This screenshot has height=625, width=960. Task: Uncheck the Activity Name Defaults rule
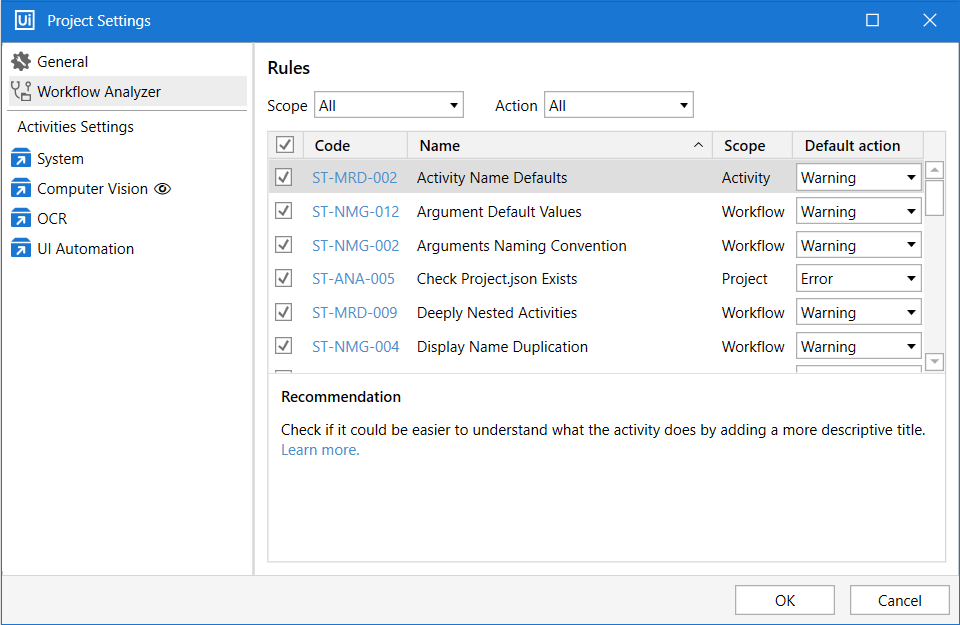(x=284, y=178)
